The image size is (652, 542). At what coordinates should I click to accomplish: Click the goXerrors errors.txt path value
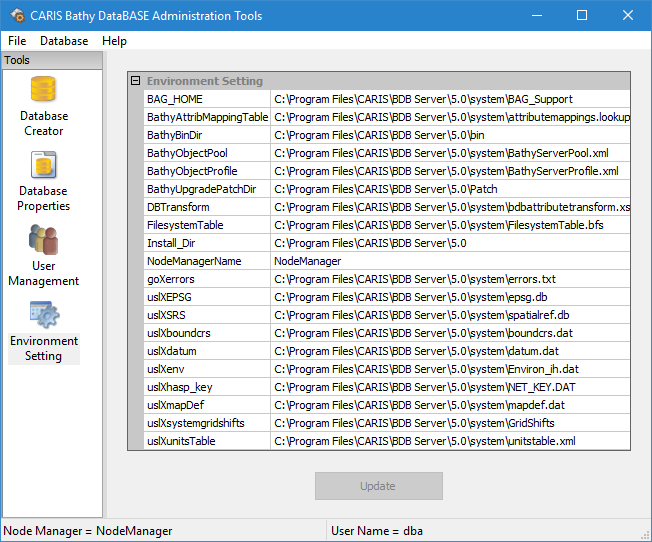450,279
